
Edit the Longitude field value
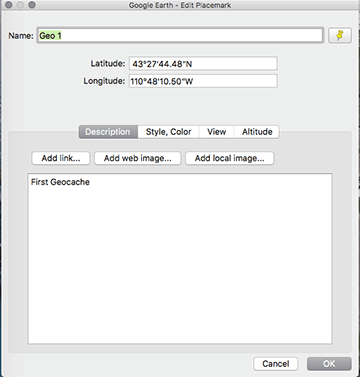point(203,81)
